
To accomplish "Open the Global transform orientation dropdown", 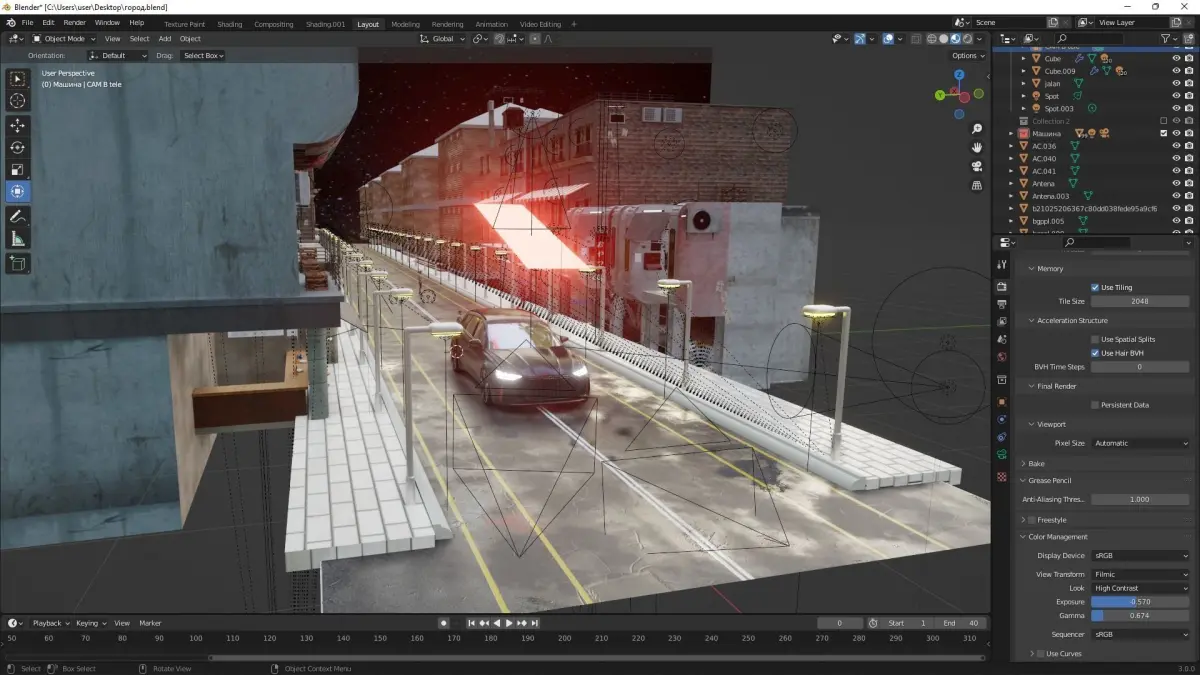I will coord(442,39).
